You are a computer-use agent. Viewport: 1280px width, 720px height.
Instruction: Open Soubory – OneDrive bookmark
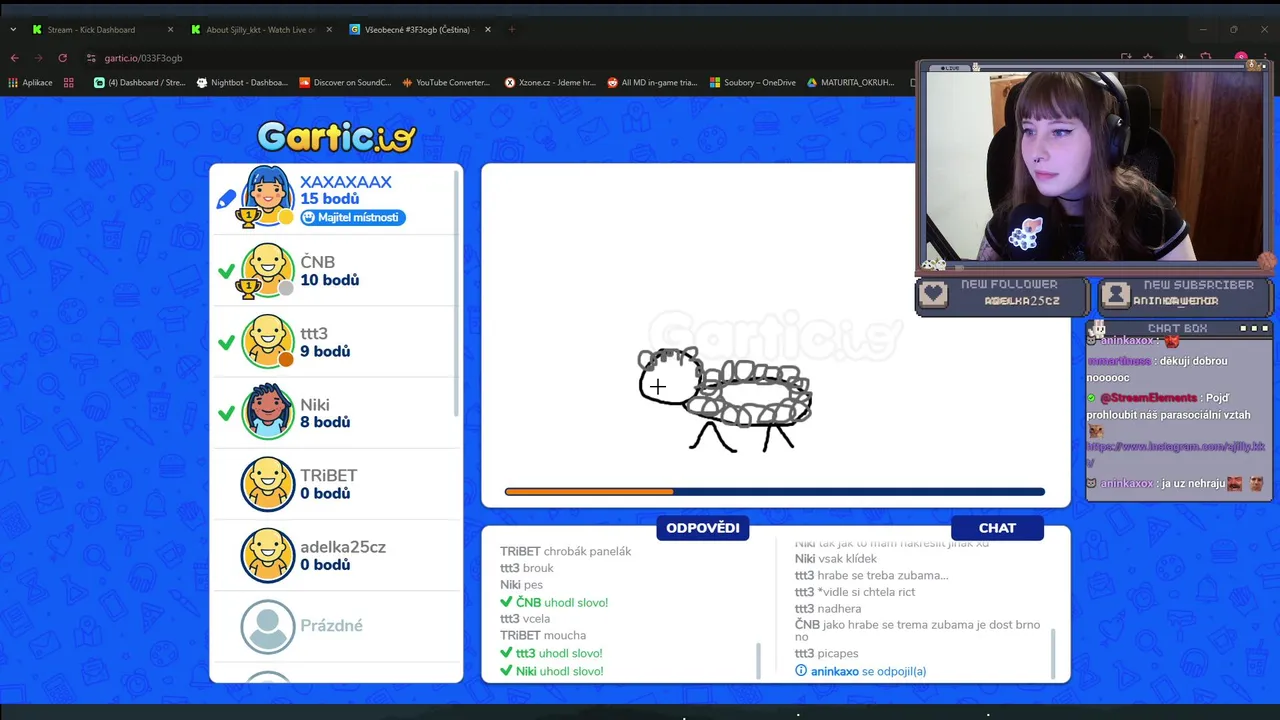[753, 83]
